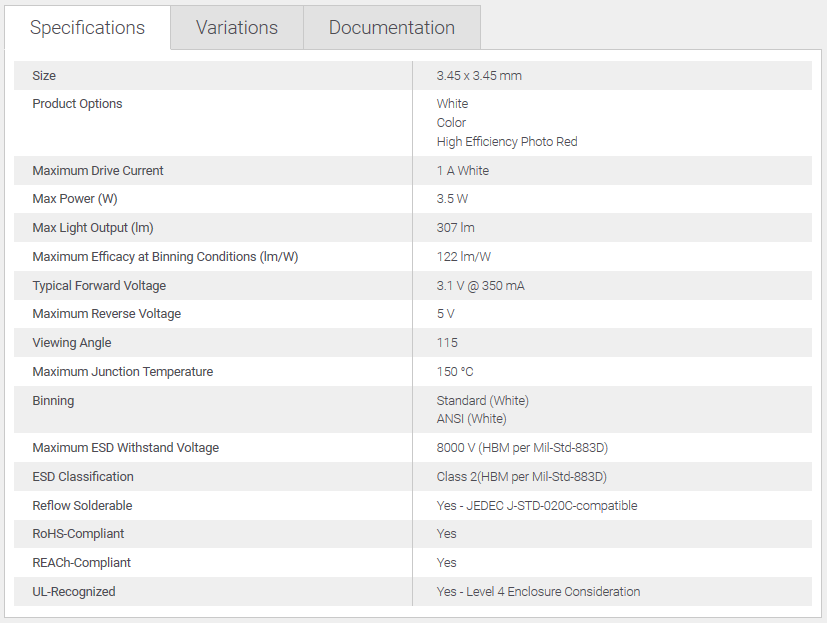Select the Typical Forward Voltage label
The height and width of the screenshot is (623, 827).
[x=99, y=286]
